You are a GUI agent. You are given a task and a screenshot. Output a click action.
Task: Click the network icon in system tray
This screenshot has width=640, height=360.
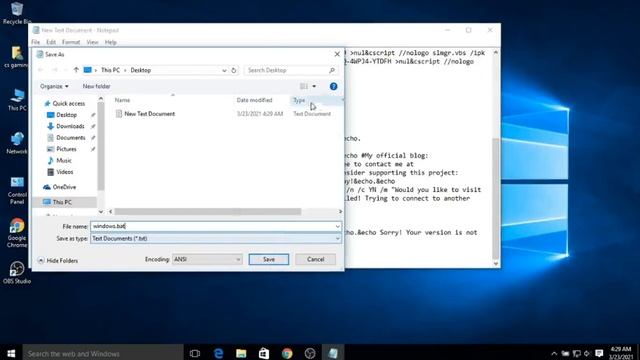tap(576, 353)
